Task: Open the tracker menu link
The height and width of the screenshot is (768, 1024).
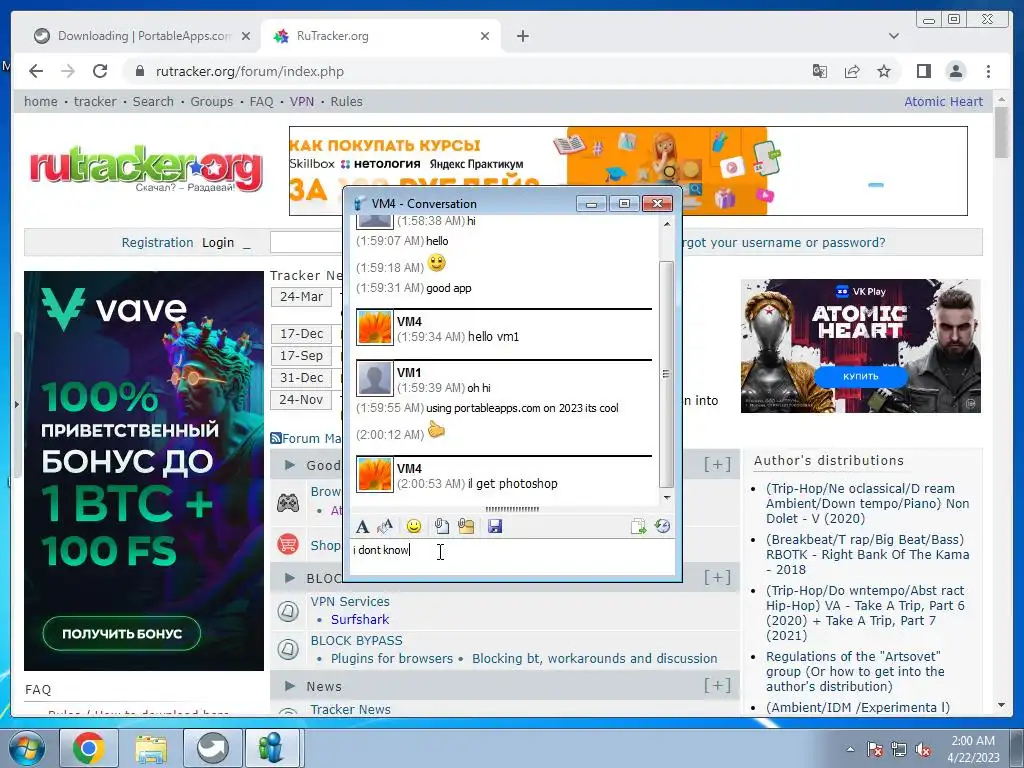Action: click(x=95, y=101)
